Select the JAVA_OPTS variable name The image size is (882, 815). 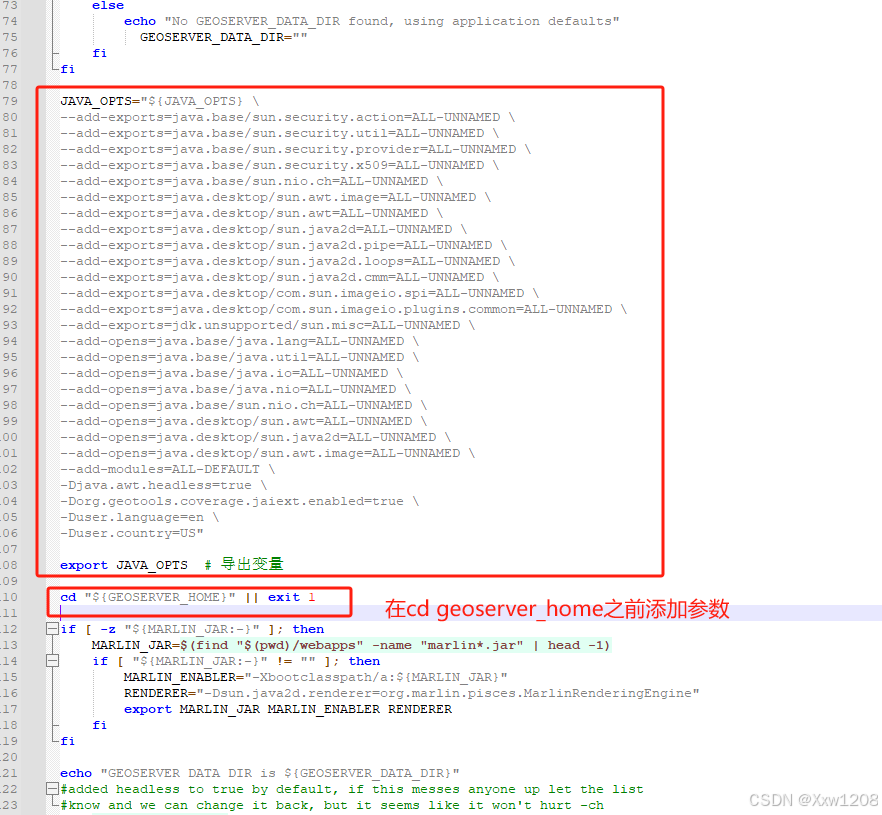pos(97,100)
